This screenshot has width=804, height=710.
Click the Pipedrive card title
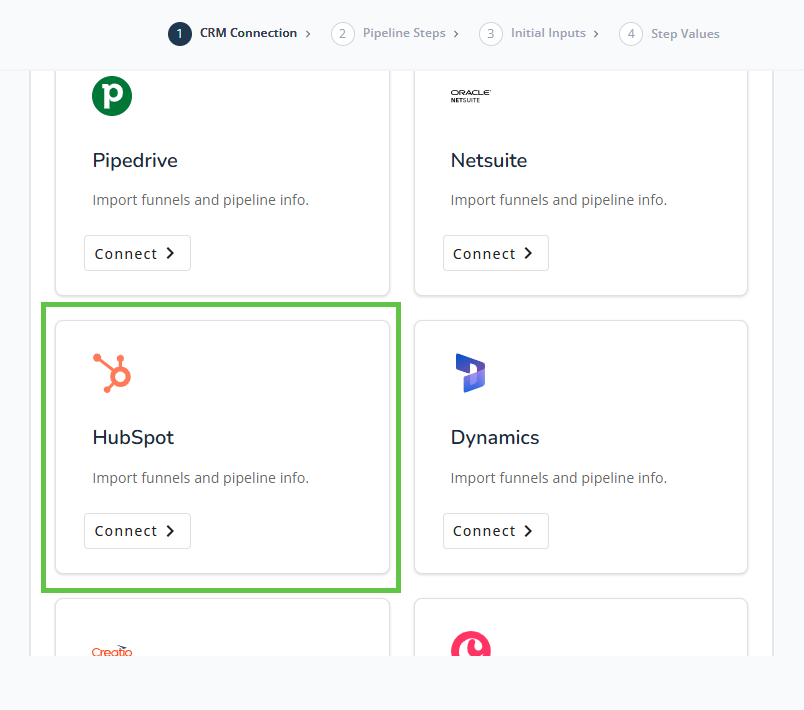pos(135,160)
